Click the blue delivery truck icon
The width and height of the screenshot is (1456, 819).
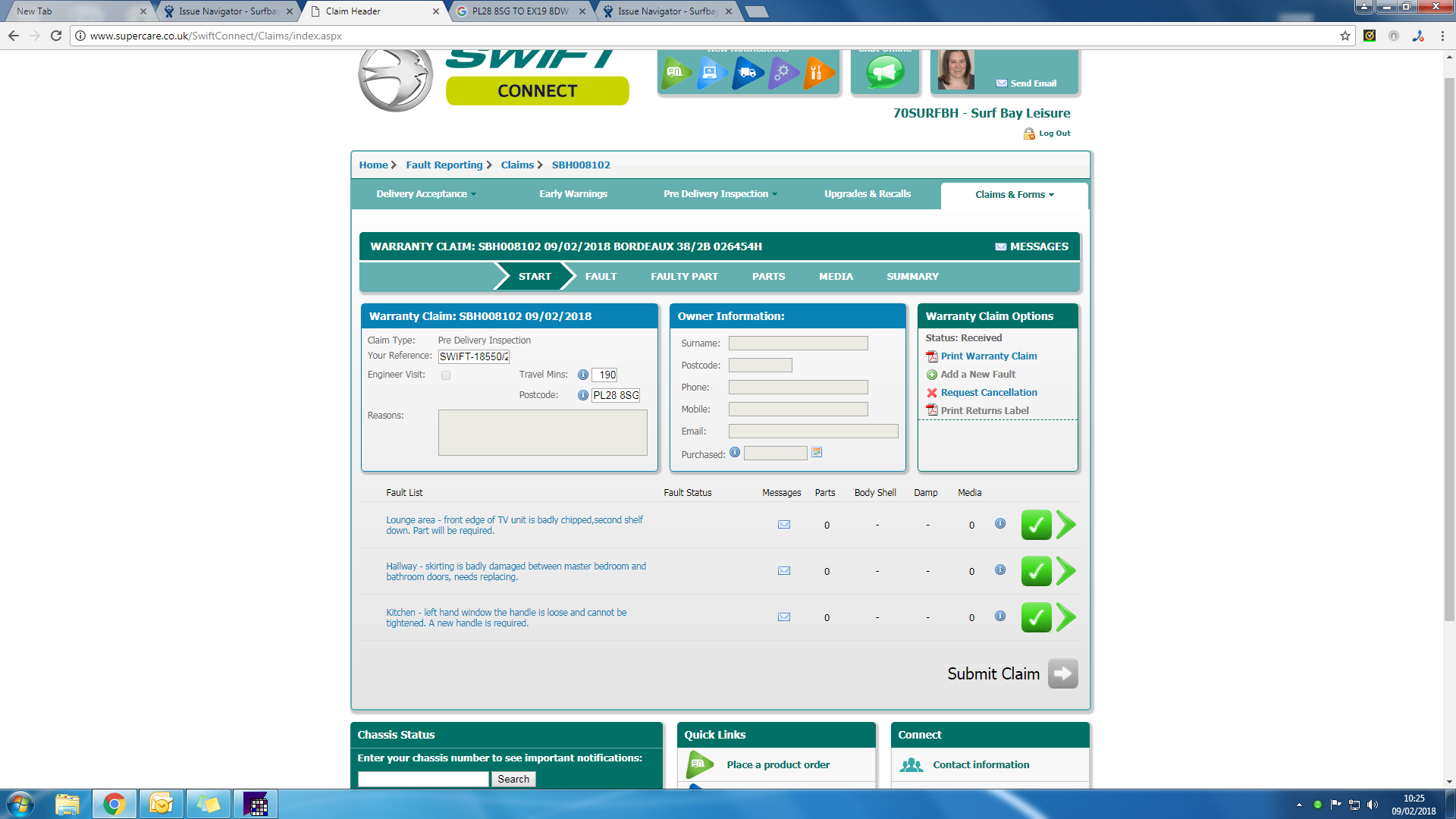point(747,73)
